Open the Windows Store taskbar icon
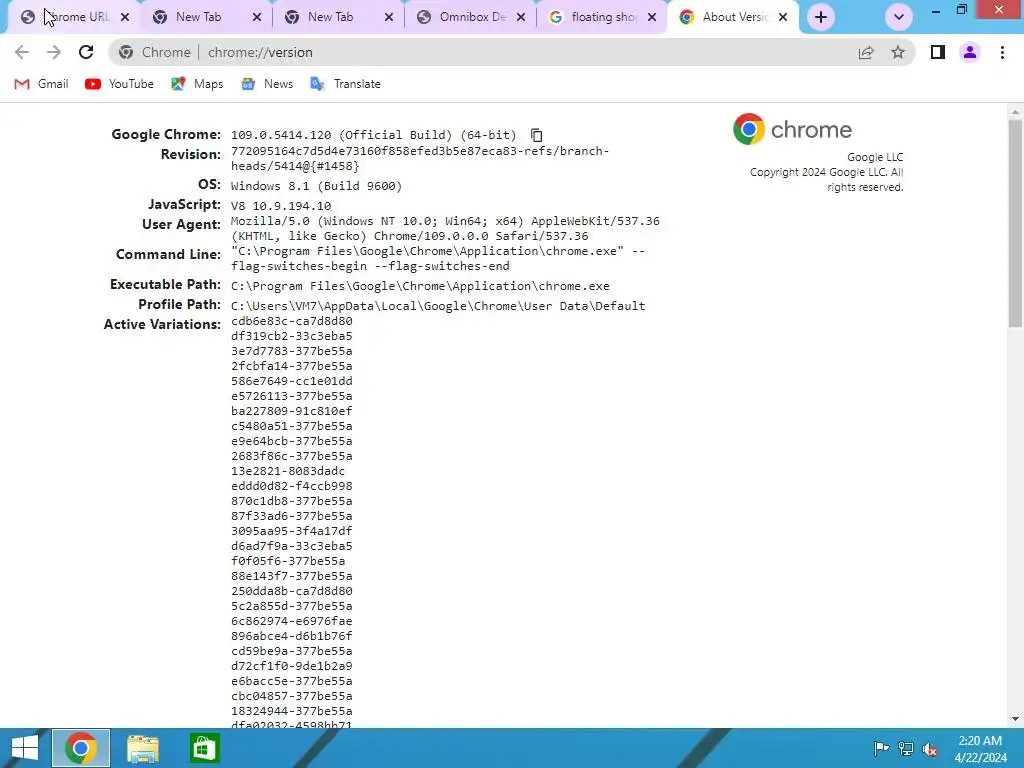The width and height of the screenshot is (1024, 768). (204, 748)
